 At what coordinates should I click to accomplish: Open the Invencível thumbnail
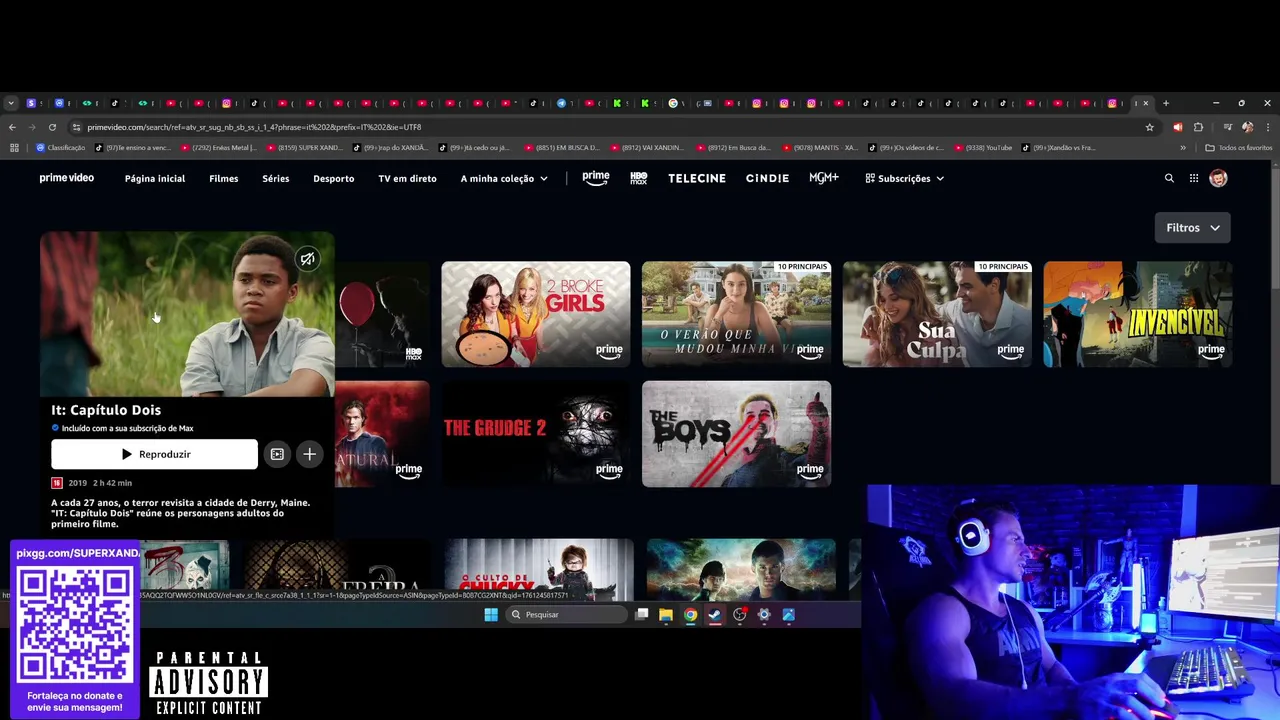tap(1138, 314)
